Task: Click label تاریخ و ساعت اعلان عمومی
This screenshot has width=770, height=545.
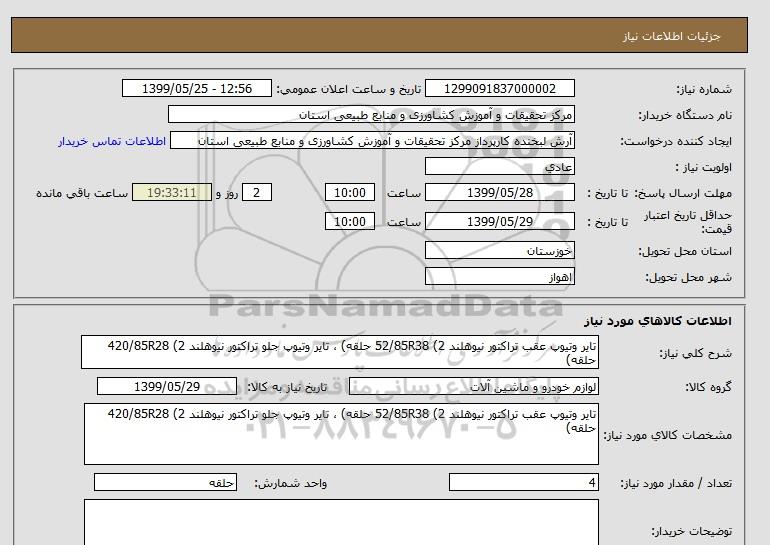Action: (x=349, y=89)
